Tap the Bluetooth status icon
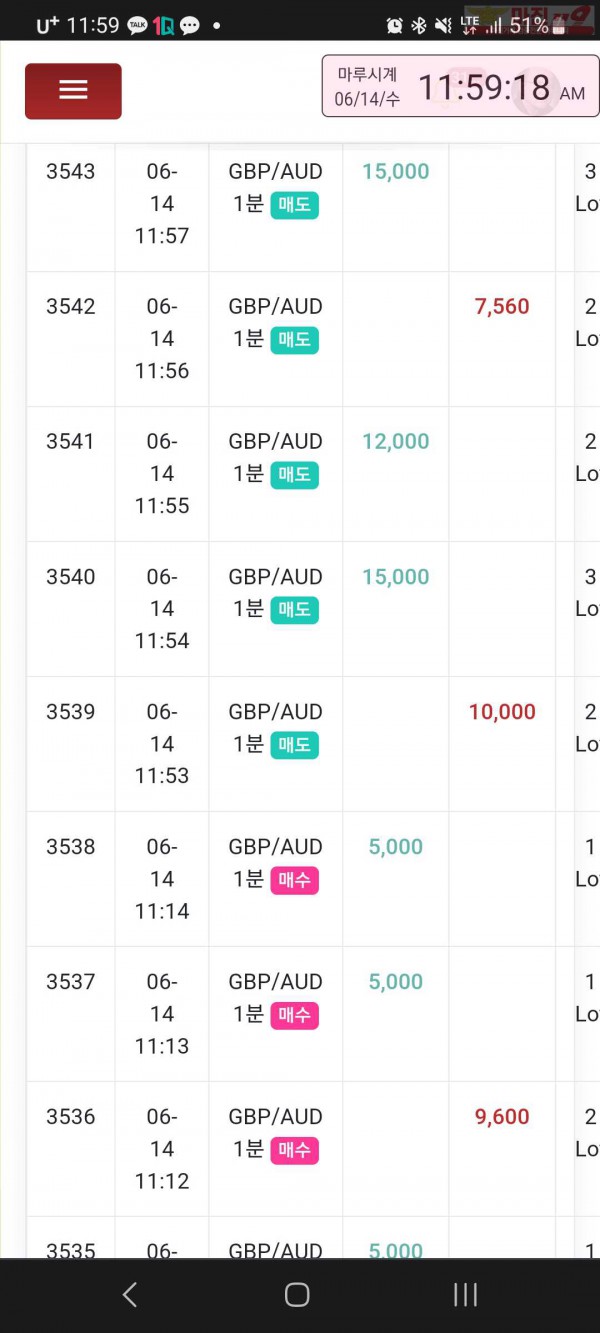The height and width of the screenshot is (1333, 600). pyautogui.click(x=419, y=26)
